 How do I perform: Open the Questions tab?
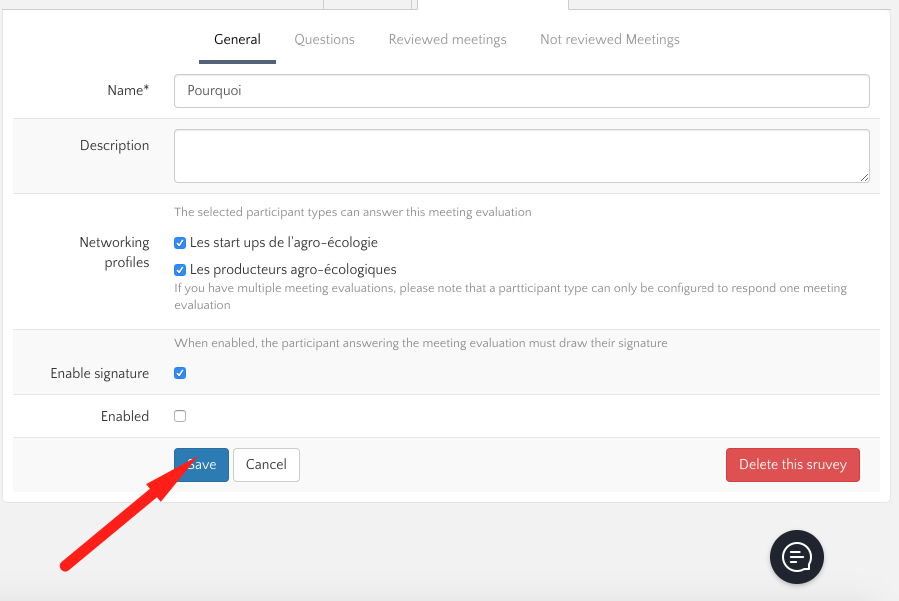324,40
